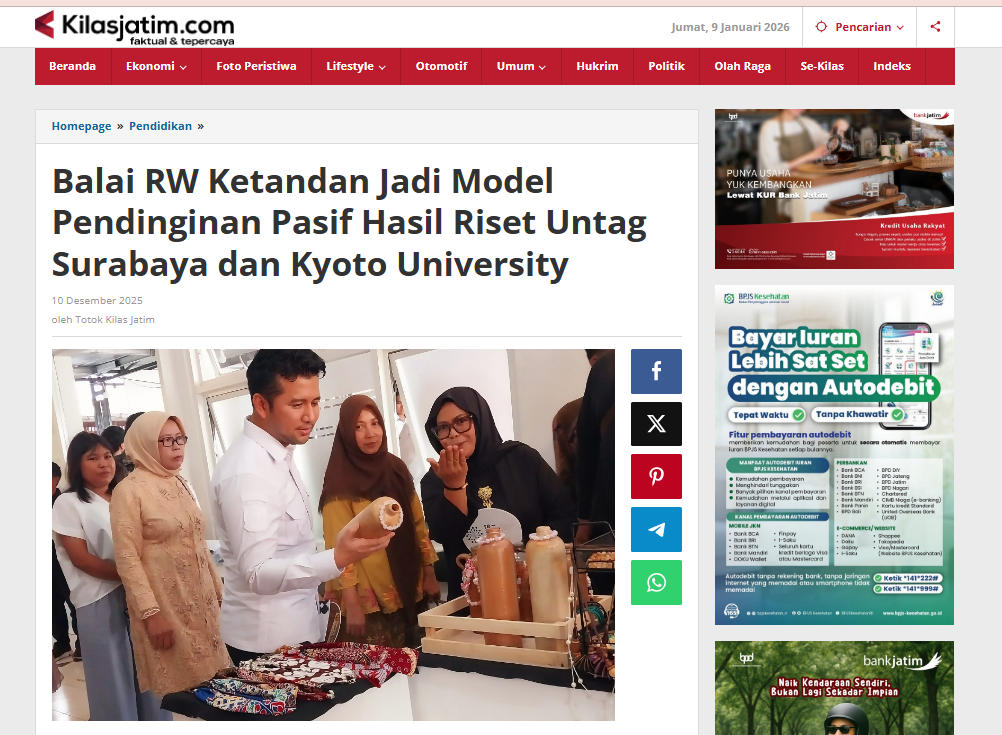Viewport: 1002px width, 735px height.
Task: Open the Pencarian search dropdown
Action: (x=860, y=27)
